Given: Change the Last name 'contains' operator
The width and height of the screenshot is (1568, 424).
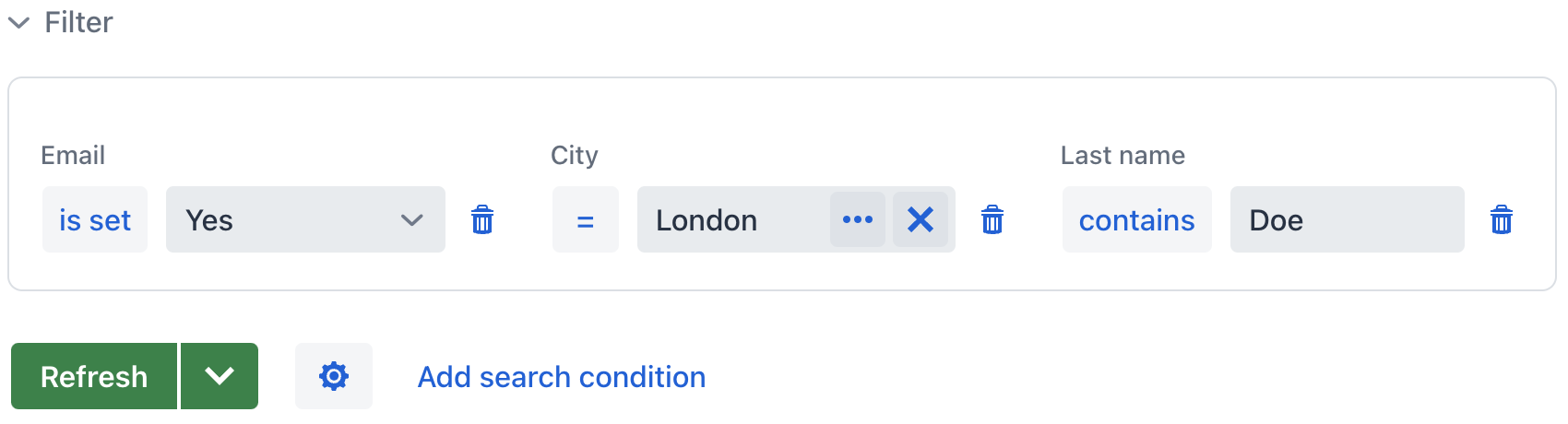Looking at the screenshot, I should click(1136, 220).
